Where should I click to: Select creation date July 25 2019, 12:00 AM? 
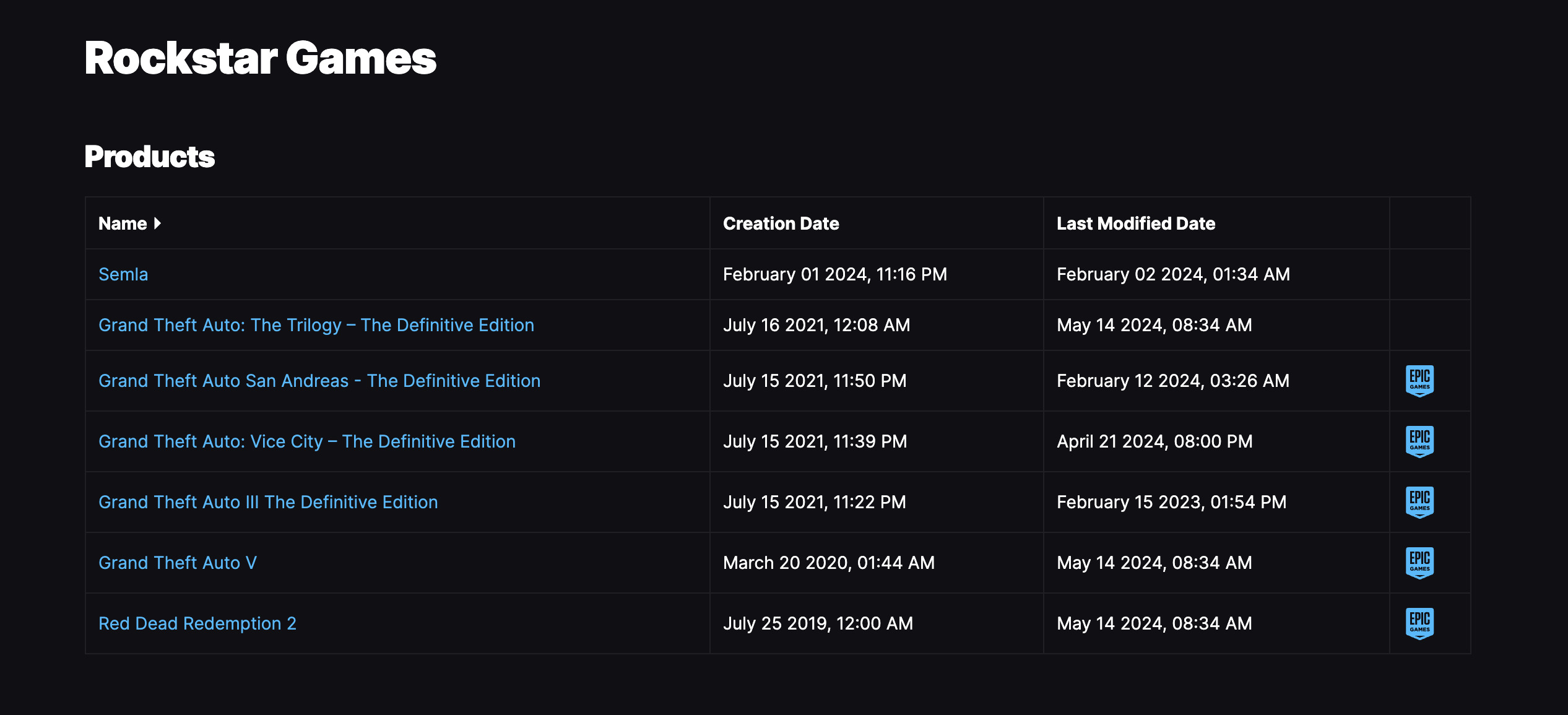pos(818,623)
